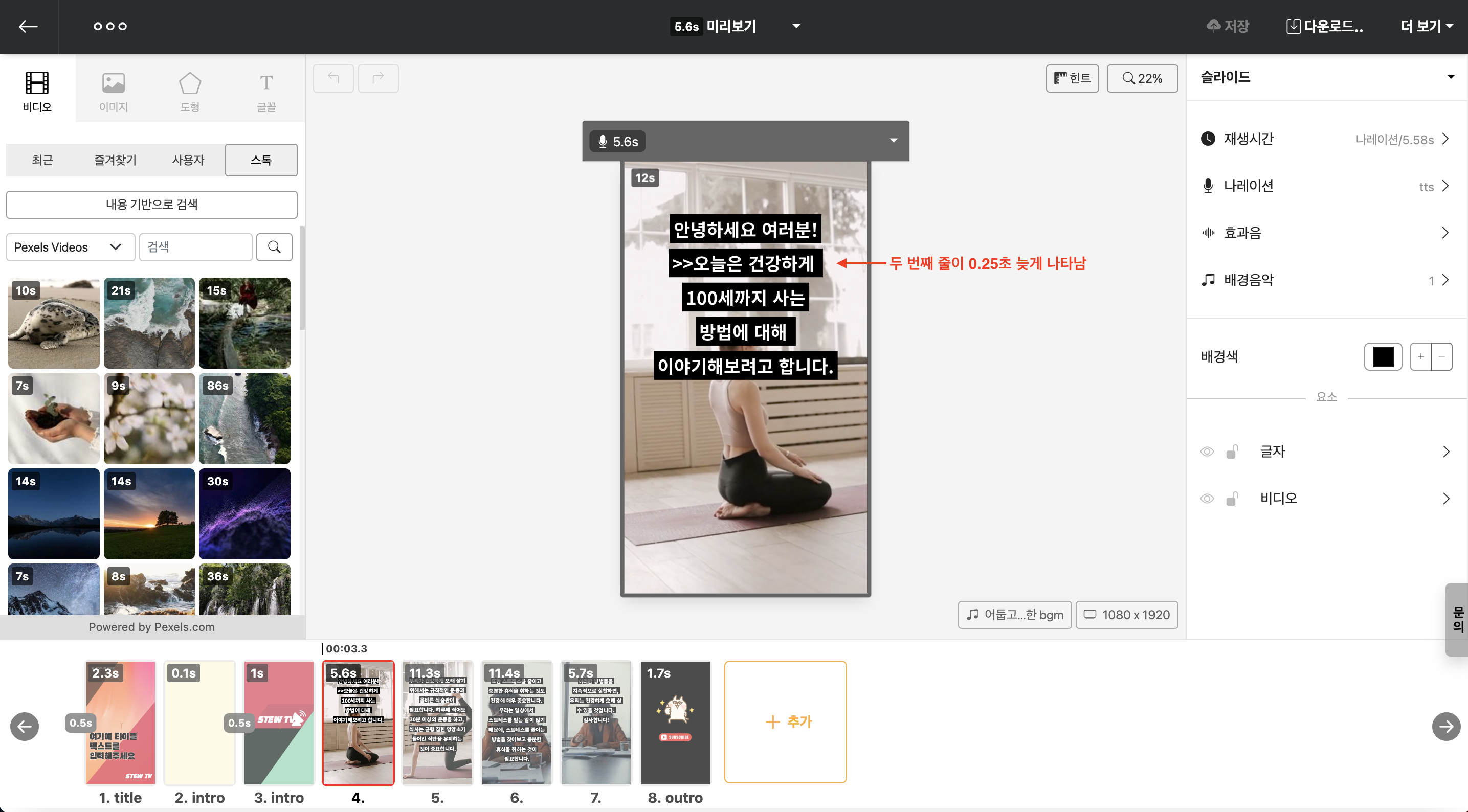Viewport: 1468px width, 812px height.
Task: Switch to the 즐겨찾기 tab
Action: coord(115,160)
